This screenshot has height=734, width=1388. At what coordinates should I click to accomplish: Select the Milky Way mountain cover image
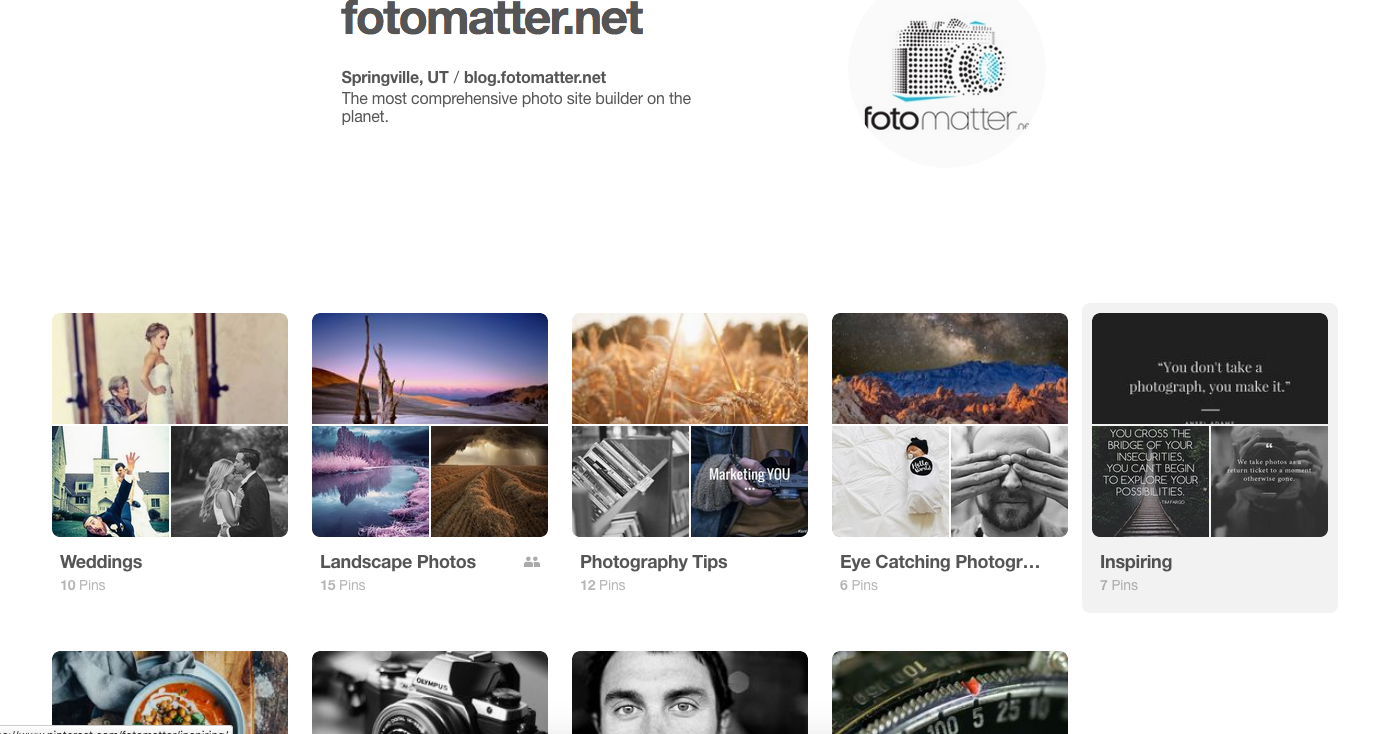(950, 368)
